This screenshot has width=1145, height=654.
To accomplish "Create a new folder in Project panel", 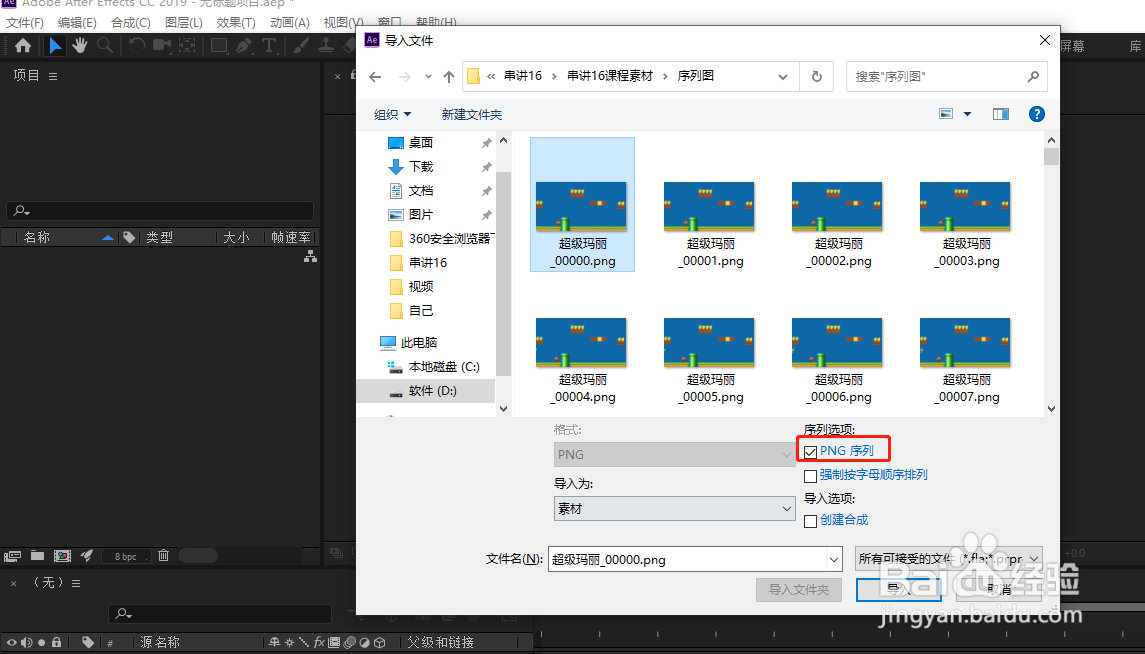I will (37, 555).
